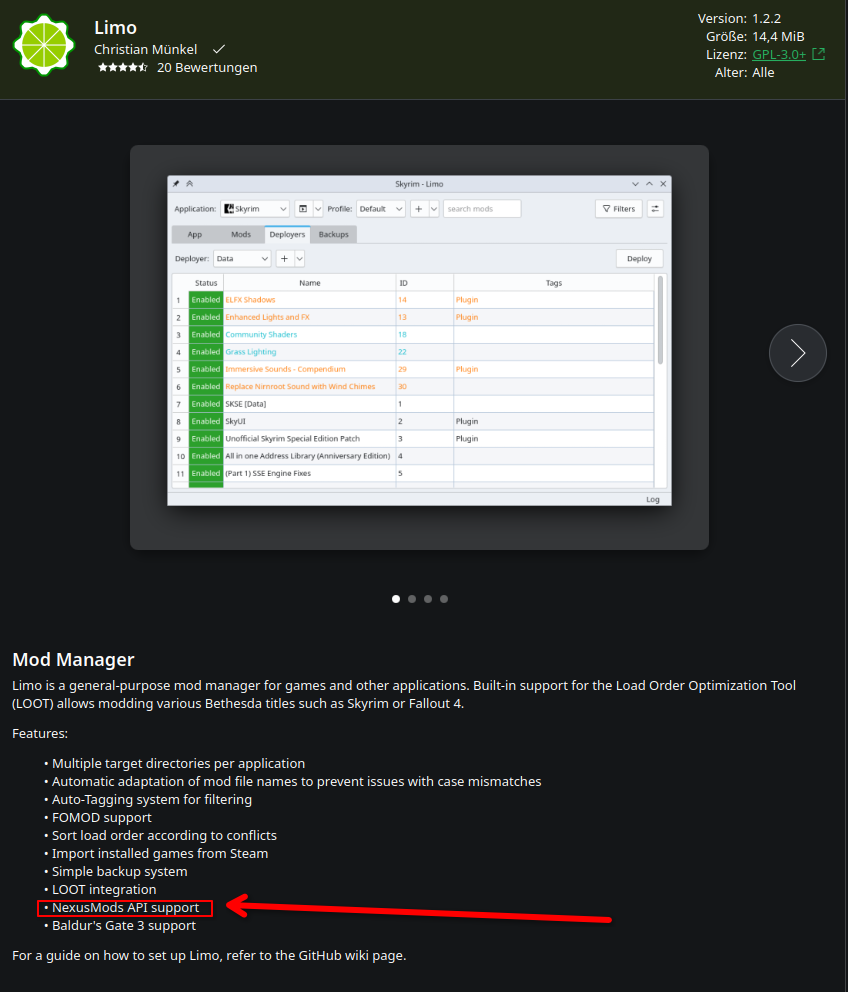Viewport: 848px width, 992px height.
Task: Select the Deployers tab in the preview screenshot
Action: tap(287, 234)
